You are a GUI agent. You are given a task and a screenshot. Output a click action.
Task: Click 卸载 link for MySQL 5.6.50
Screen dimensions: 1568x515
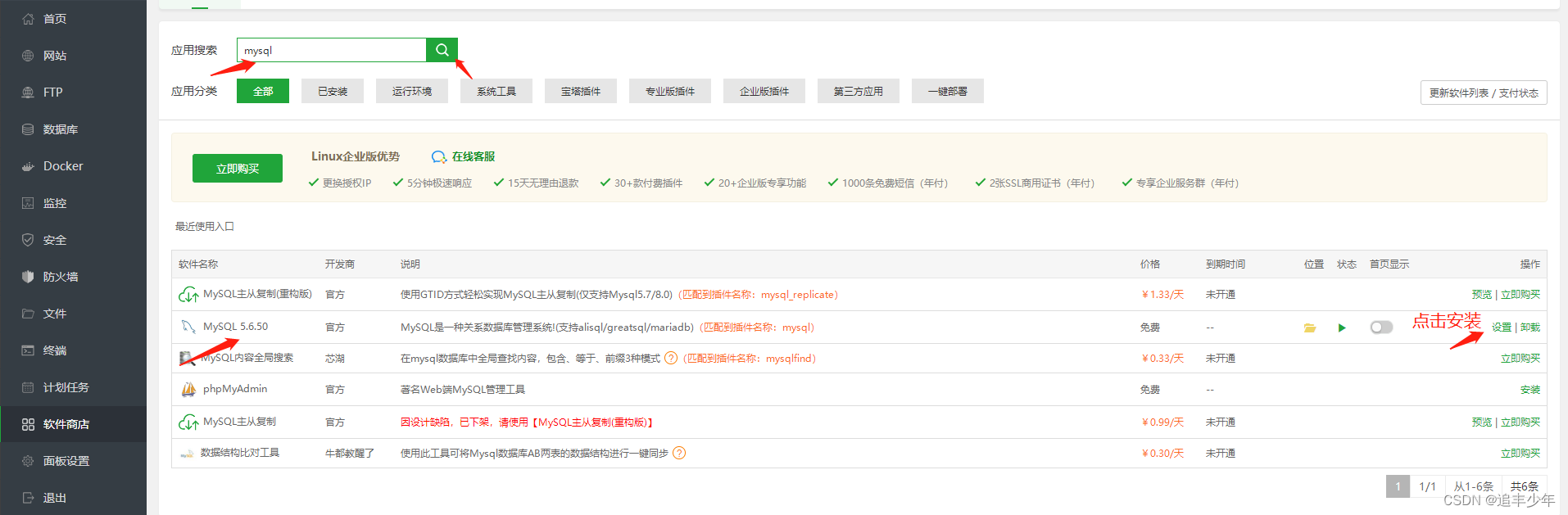click(x=1530, y=328)
